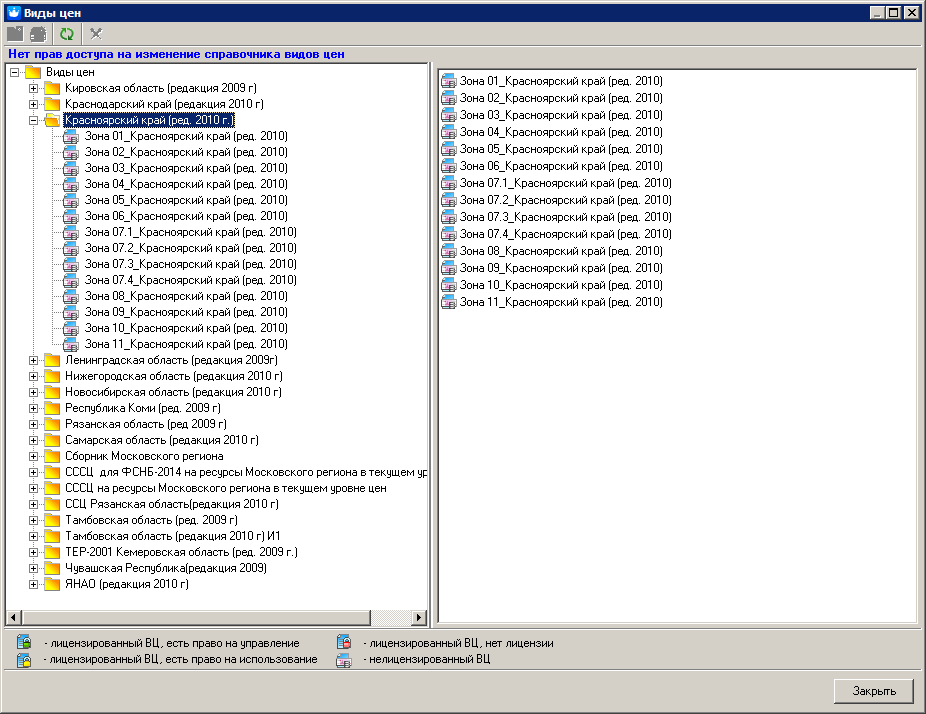Select Рязанская область (ред 2009 г) folder
The image size is (926, 714).
(146, 424)
